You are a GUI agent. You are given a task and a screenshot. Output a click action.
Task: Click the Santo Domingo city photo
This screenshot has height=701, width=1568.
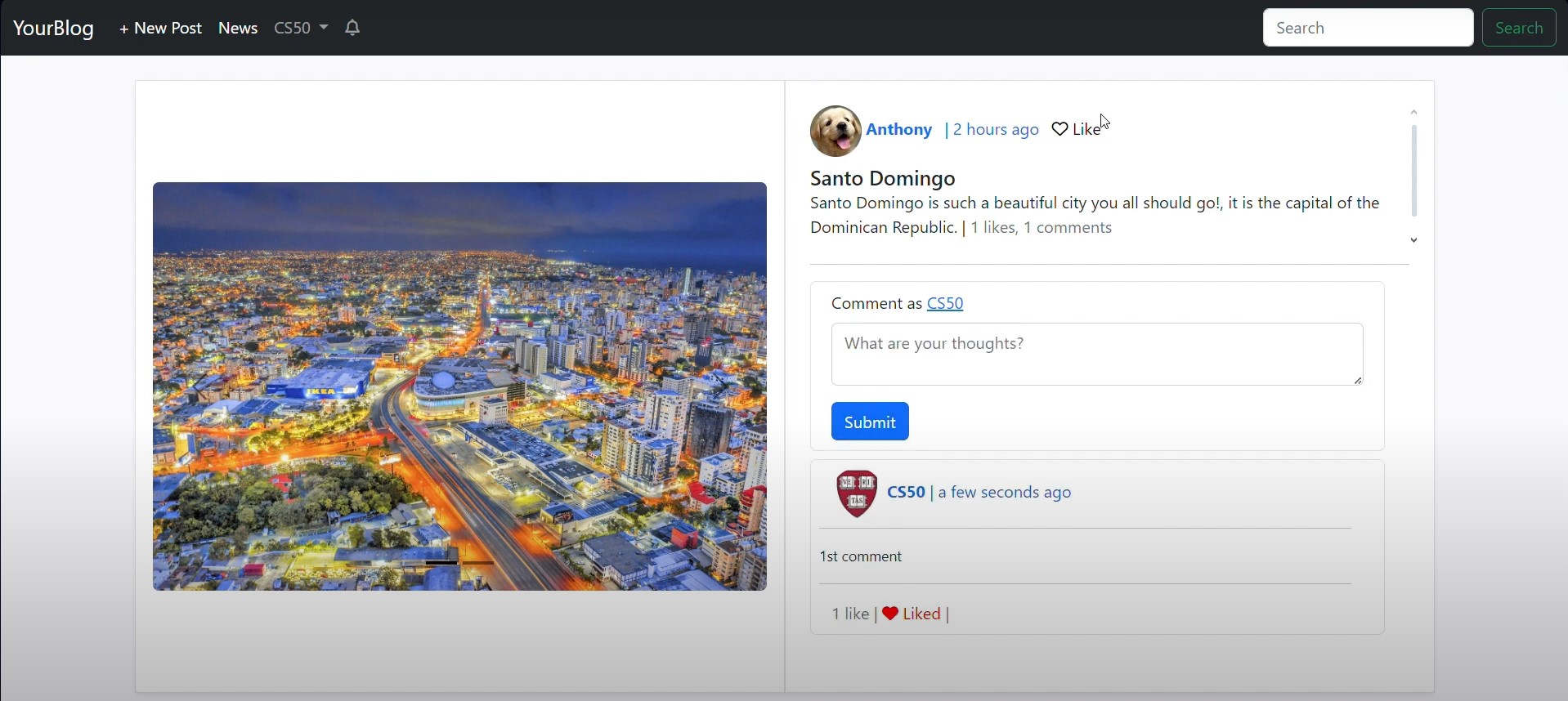[459, 386]
